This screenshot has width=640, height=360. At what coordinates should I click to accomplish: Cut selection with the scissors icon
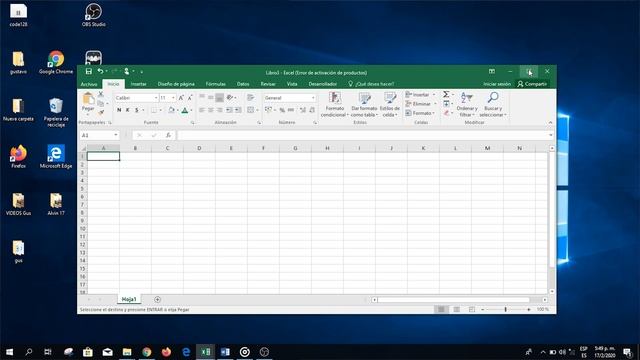point(101,94)
